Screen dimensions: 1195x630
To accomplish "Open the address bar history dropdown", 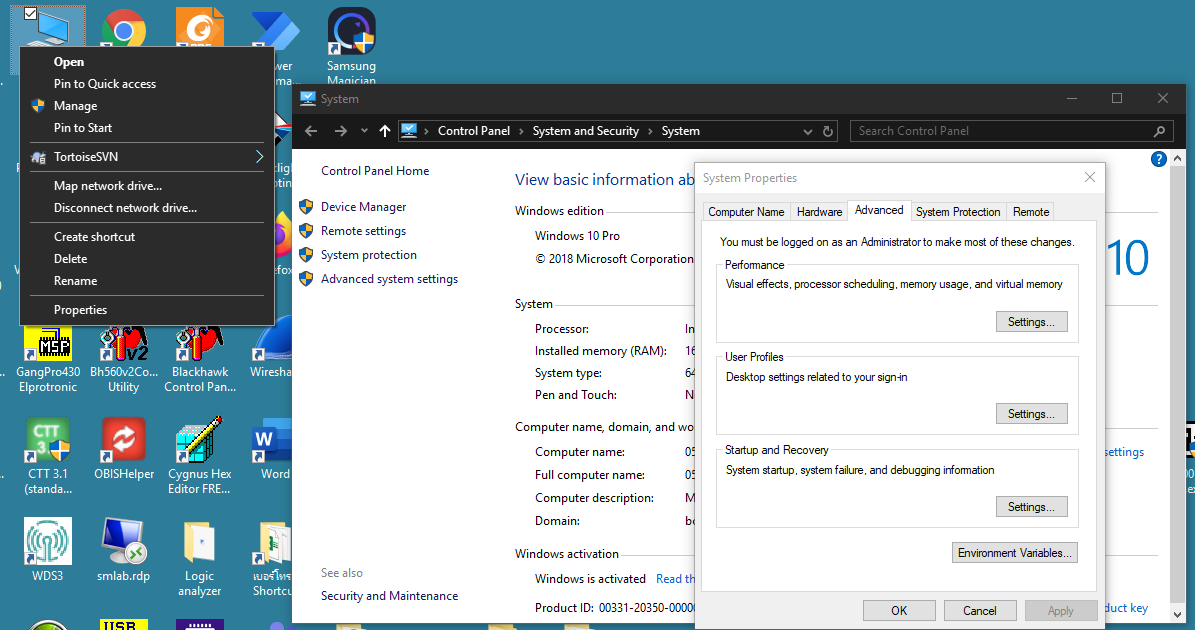I will pos(807,131).
